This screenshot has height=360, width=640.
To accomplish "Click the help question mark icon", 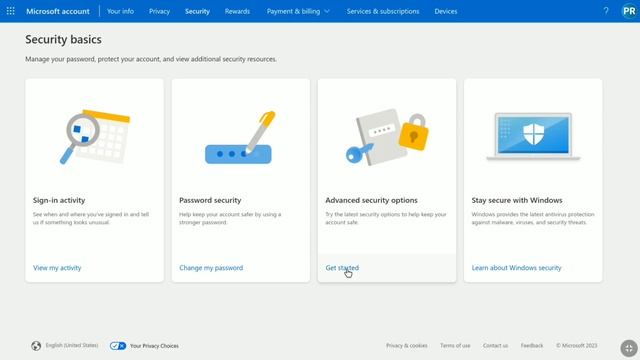I will (x=606, y=11).
